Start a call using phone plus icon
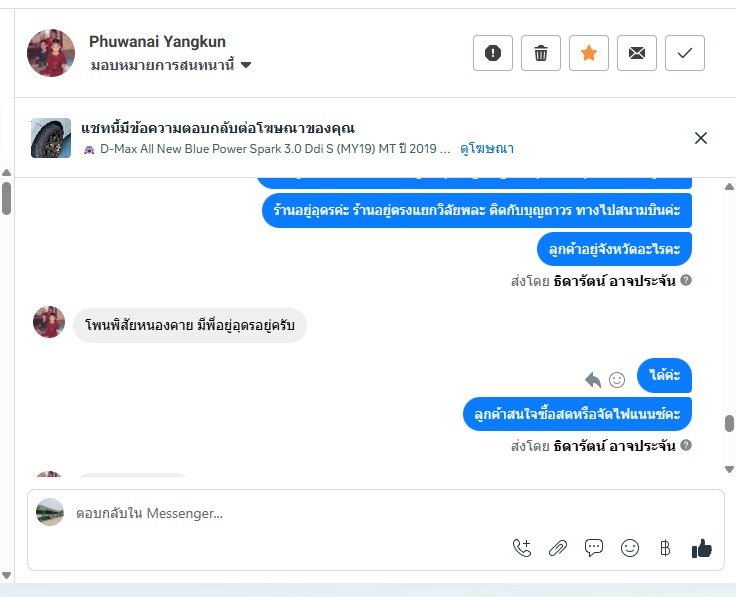 pos(522,548)
